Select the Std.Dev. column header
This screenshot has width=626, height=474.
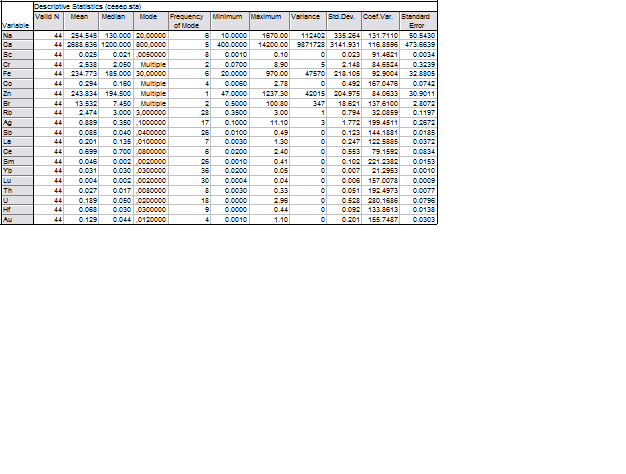tap(344, 21)
